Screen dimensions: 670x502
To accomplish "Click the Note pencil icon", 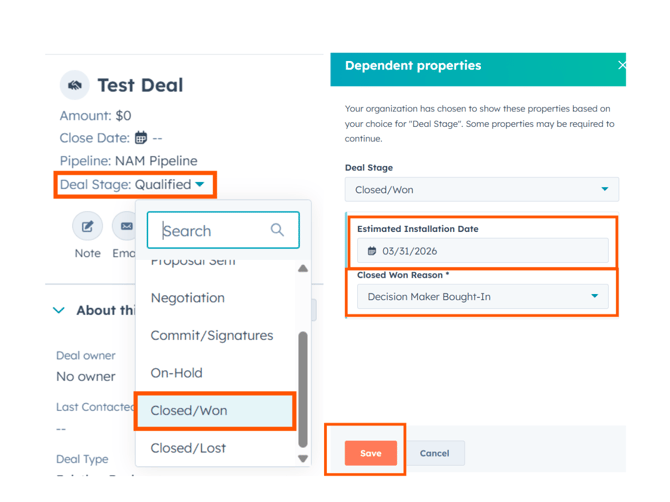I will click(x=87, y=227).
